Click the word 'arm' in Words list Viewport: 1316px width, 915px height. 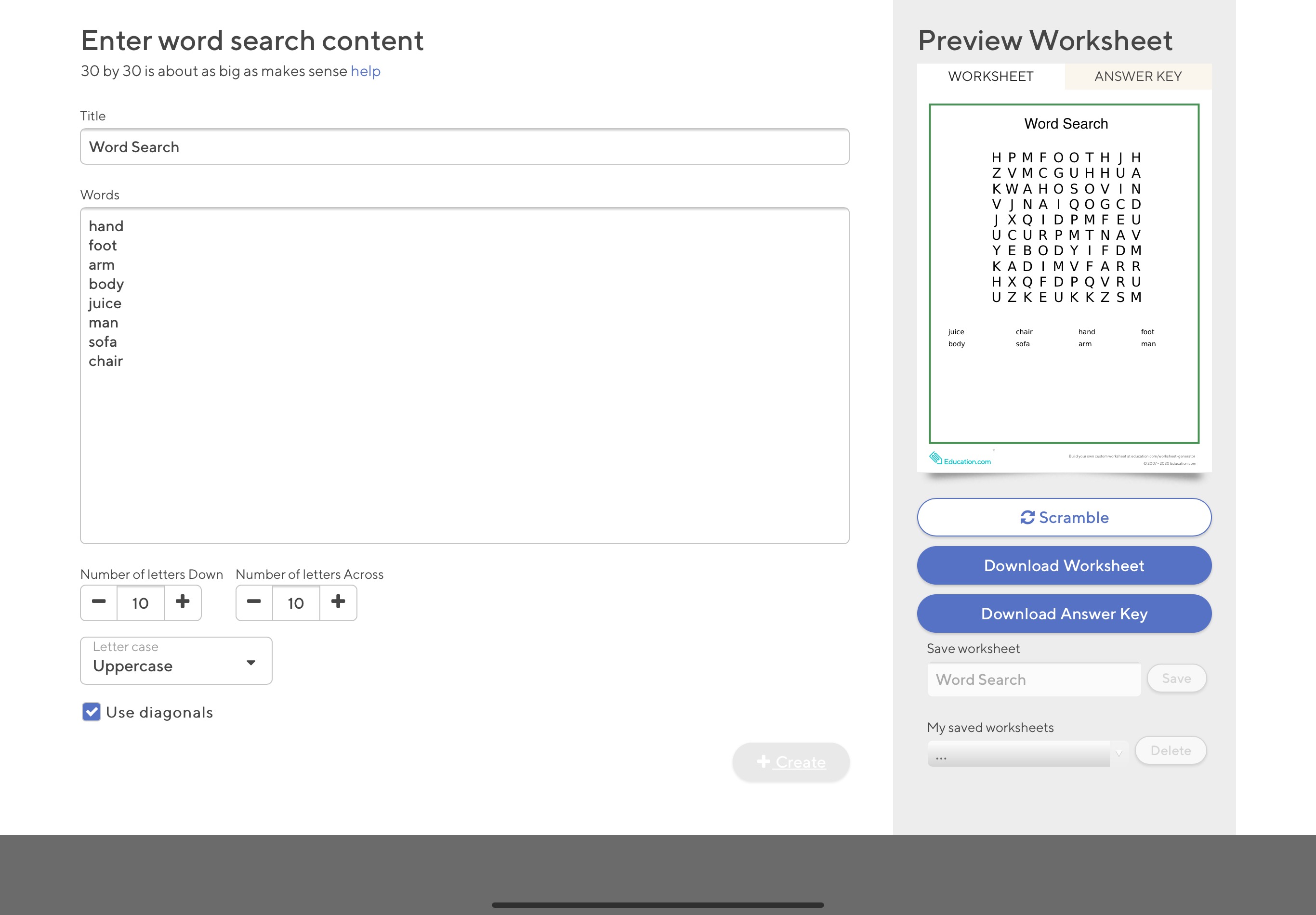[x=102, y=265]
